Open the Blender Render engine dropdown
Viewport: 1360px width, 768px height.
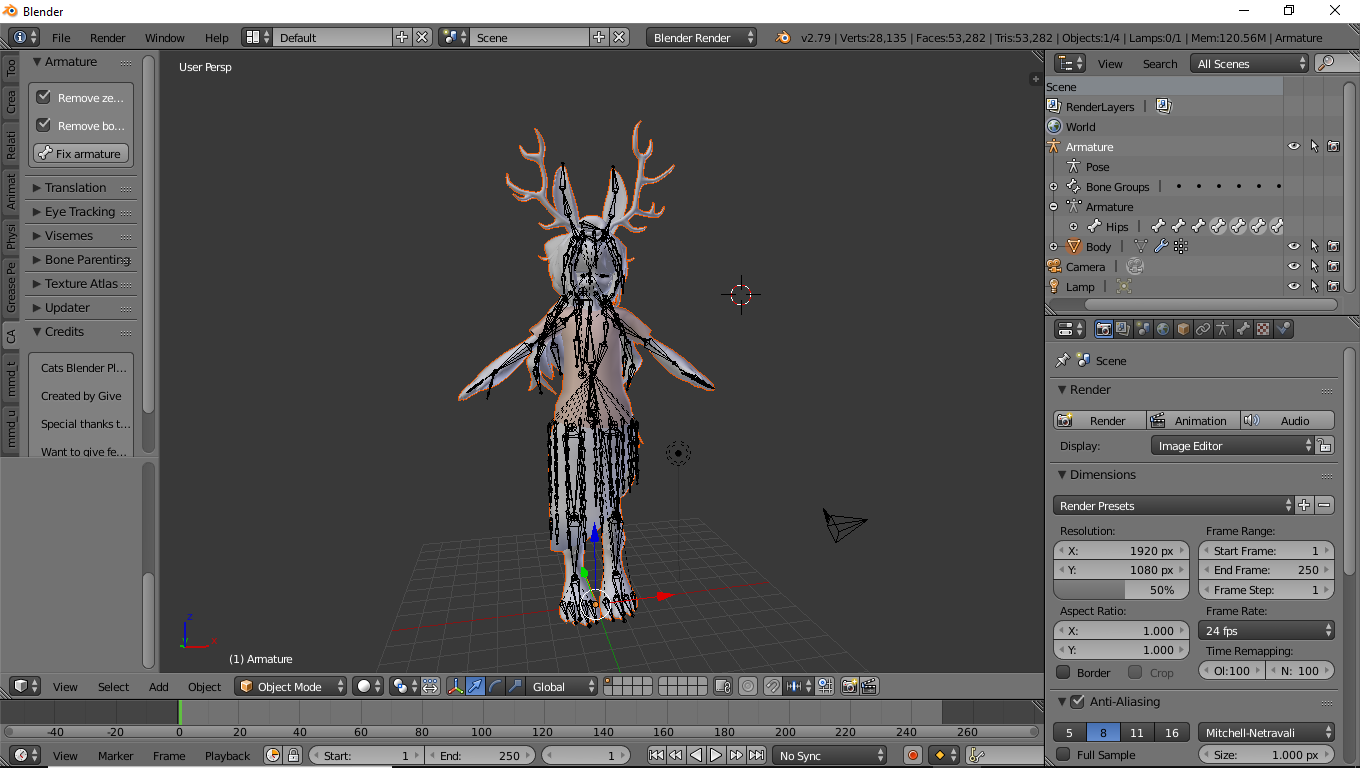702,37
